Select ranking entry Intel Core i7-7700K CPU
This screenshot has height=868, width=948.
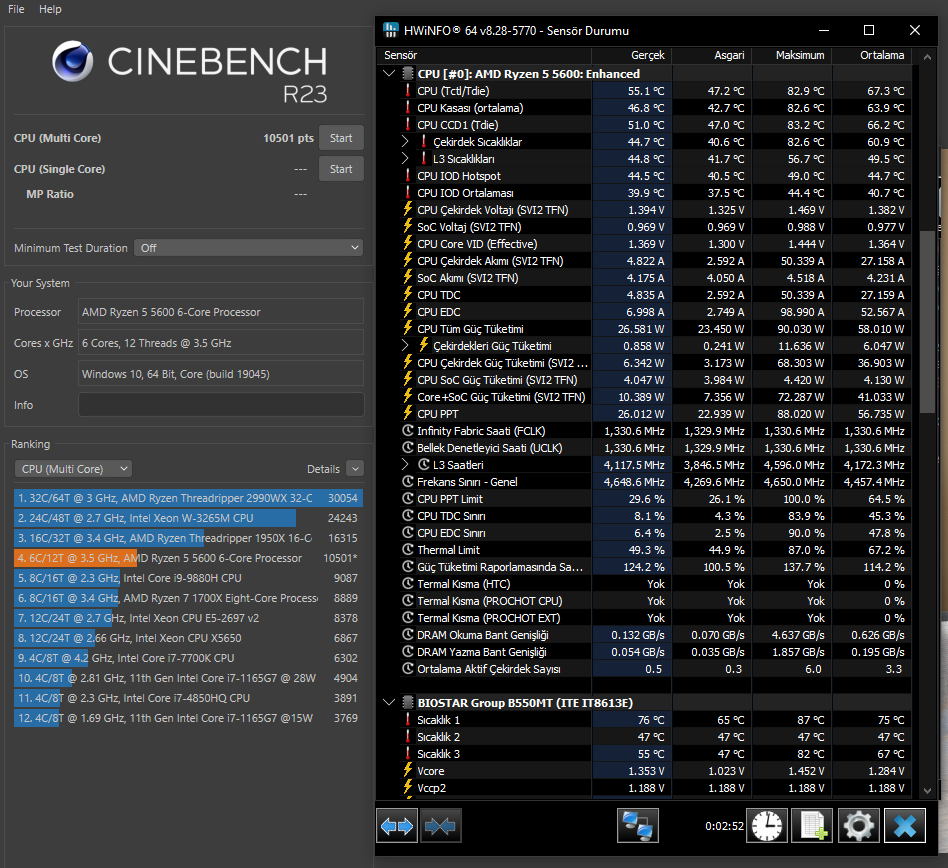click(188, 658)
